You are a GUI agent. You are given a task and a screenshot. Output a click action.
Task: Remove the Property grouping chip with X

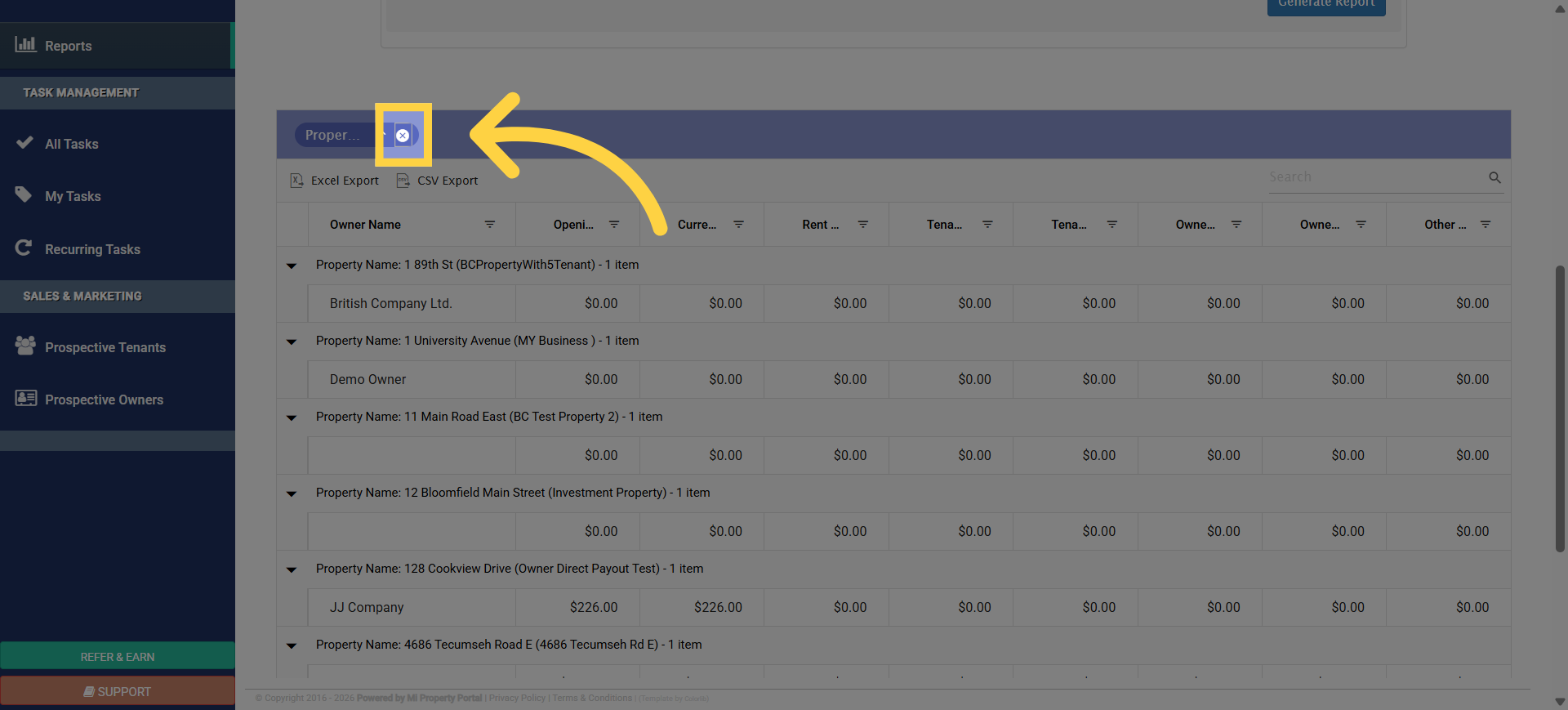[403, 136]
